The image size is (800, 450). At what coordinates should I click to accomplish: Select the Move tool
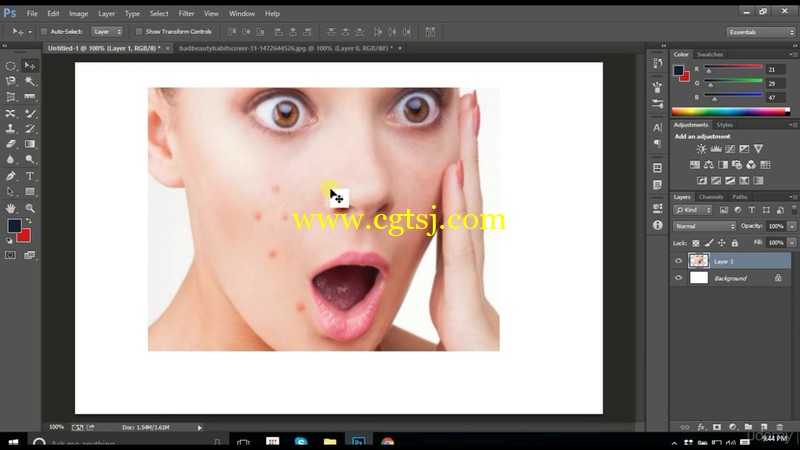(30, 66)
